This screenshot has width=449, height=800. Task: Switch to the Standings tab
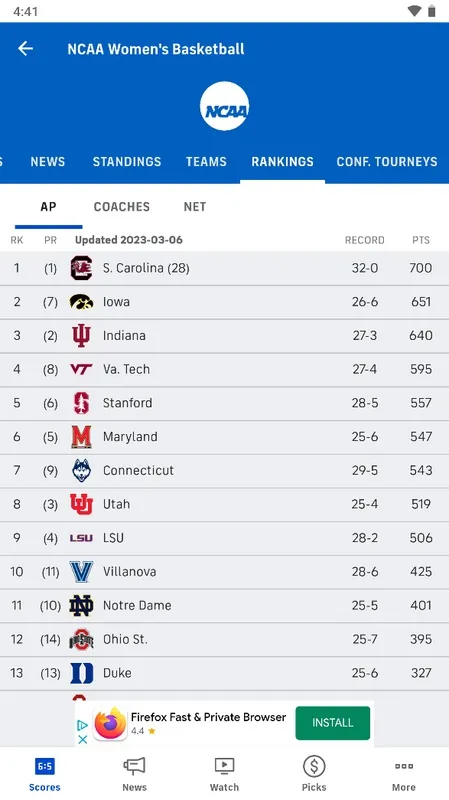click(127, 162)
